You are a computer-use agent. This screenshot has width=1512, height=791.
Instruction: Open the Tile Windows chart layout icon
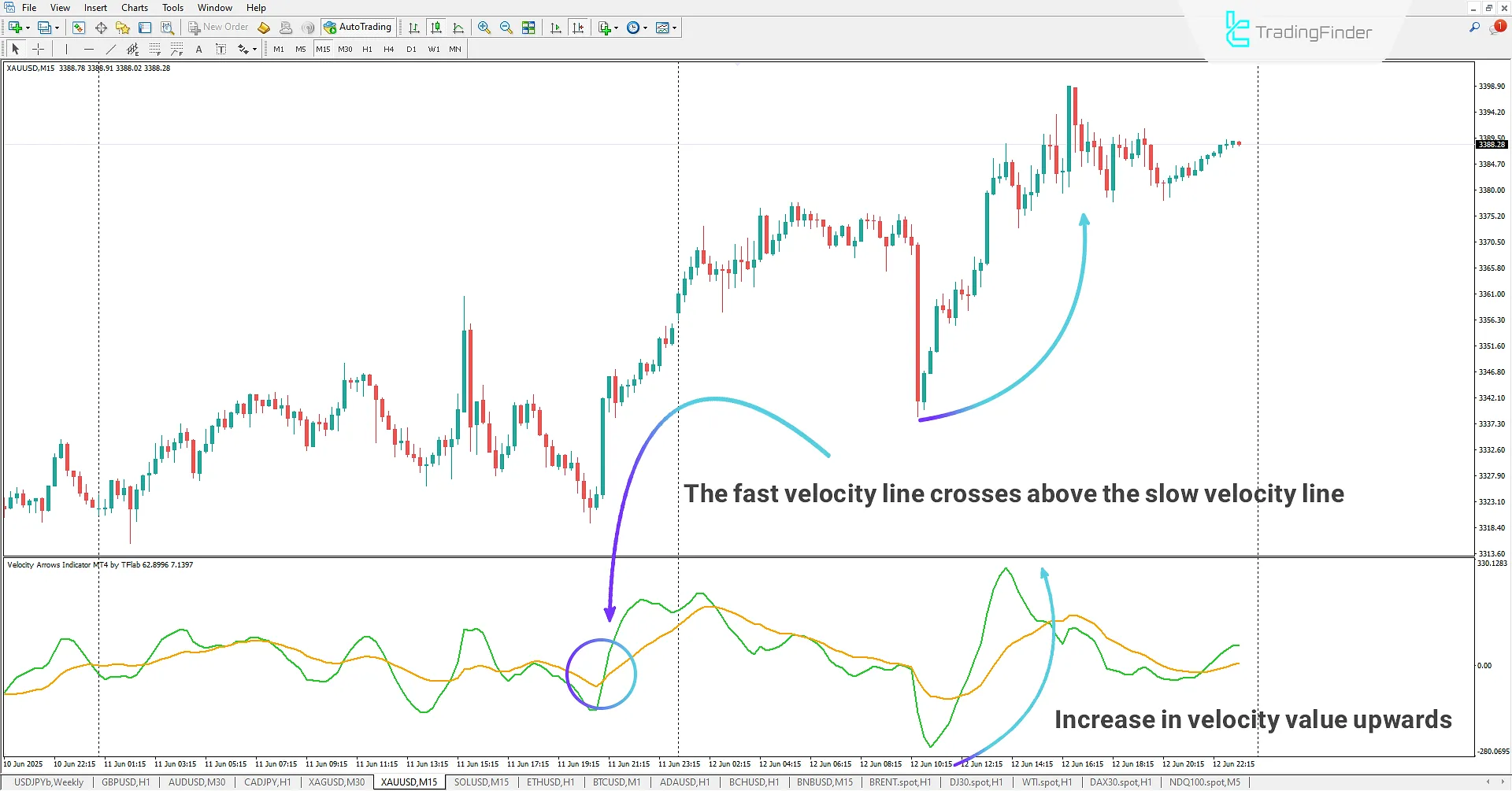(x=528, y=28)
